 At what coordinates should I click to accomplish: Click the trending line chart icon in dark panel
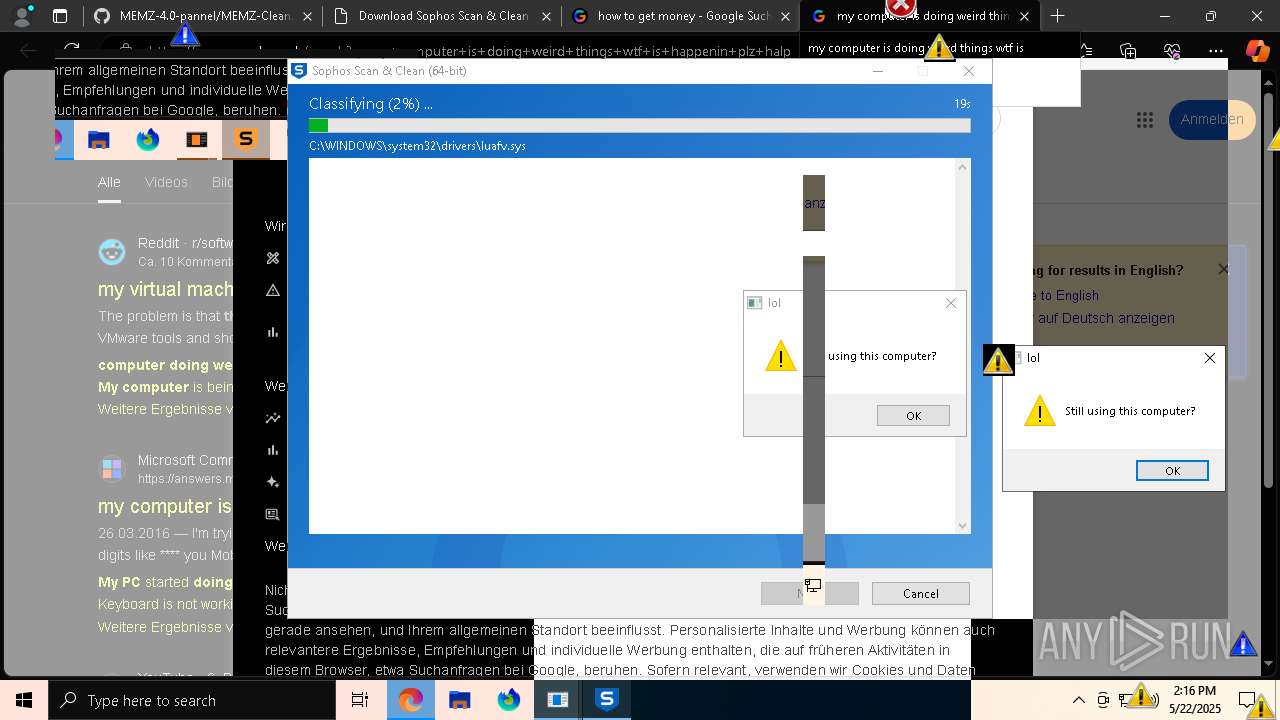272,418
